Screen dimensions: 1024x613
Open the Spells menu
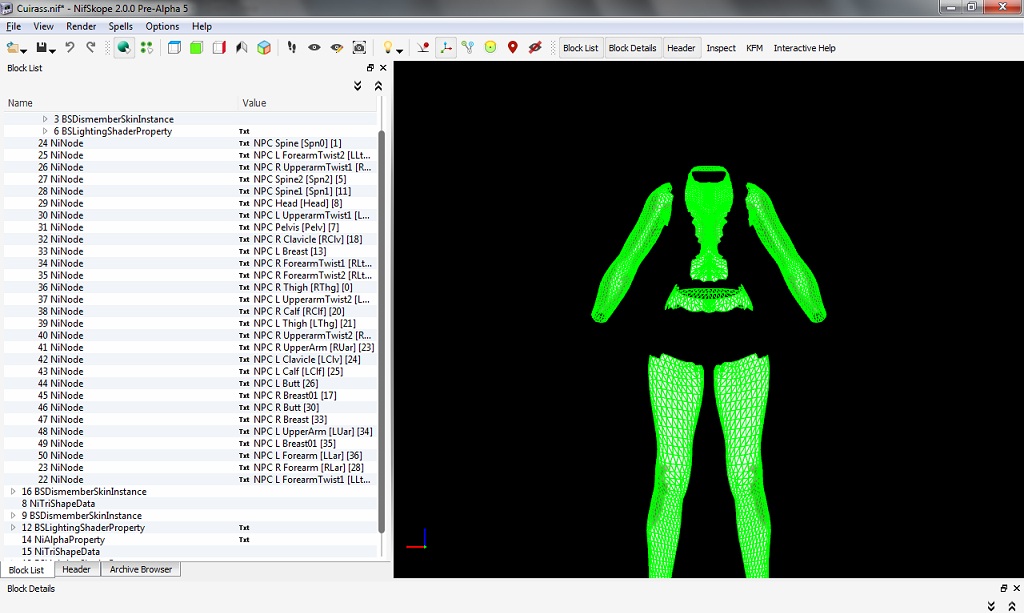(120, 27)
